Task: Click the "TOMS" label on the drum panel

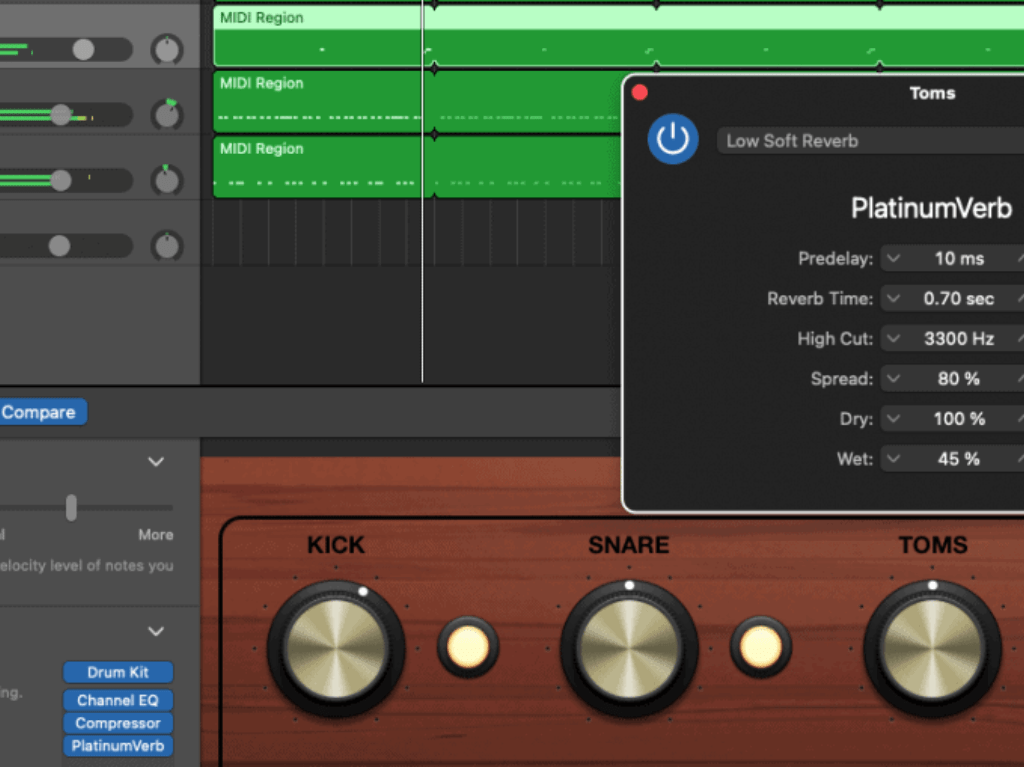Action: [933, 545]
